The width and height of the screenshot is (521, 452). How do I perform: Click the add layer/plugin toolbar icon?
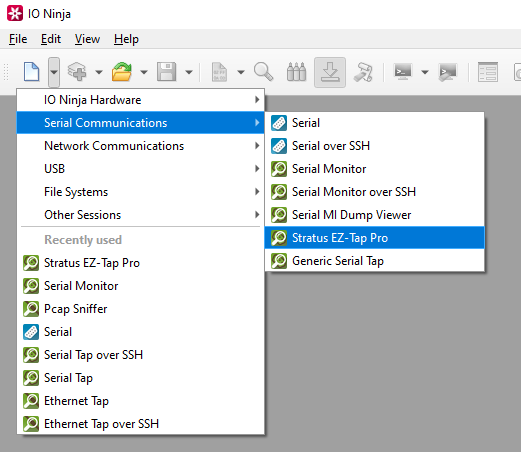(x=77, y=72)
